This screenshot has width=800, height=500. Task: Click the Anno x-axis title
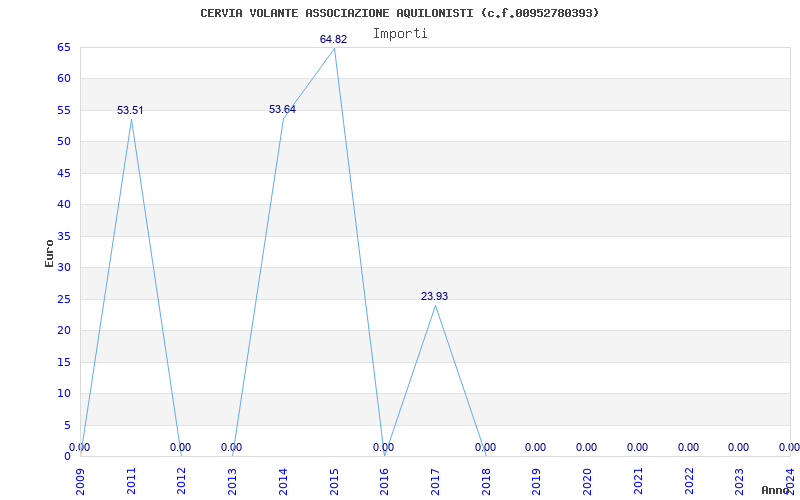pos(775,490)
